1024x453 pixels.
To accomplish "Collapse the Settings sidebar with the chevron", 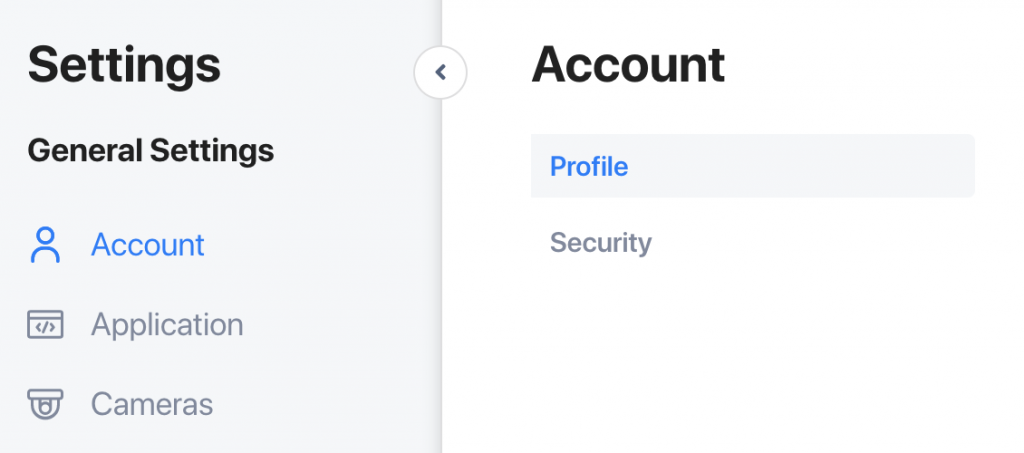I will pos(440,72).
